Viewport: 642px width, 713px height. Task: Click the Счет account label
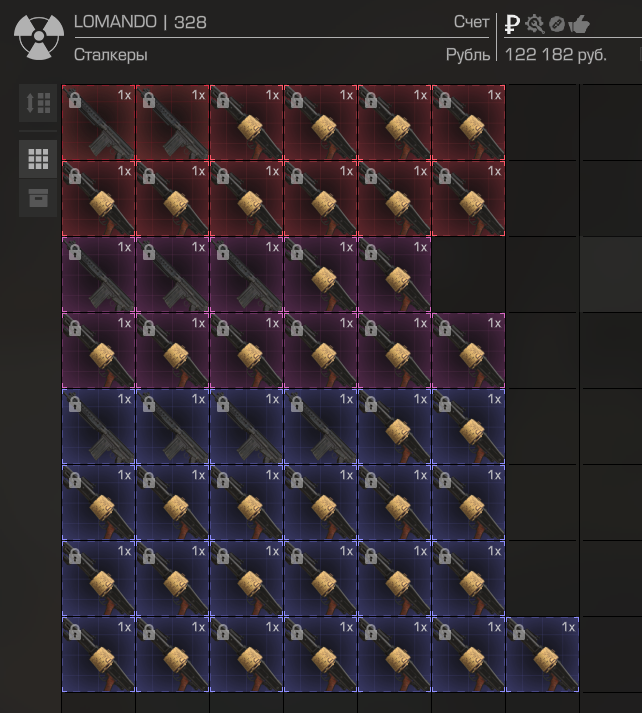[471, 22]
